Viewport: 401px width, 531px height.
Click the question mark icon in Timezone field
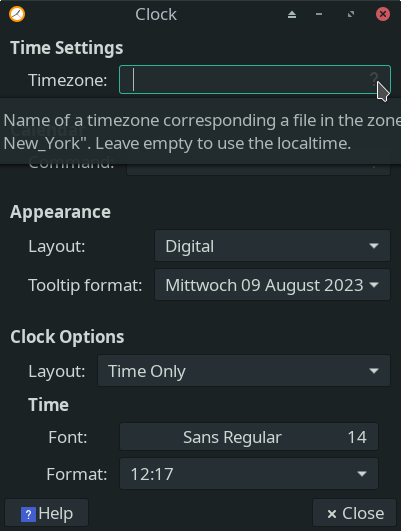point(374,79)
